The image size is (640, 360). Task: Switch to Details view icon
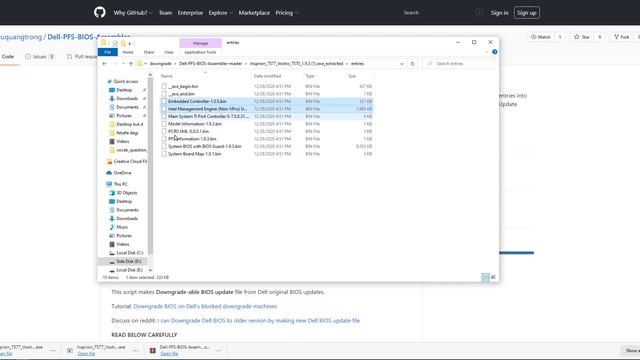coord(485,277)
